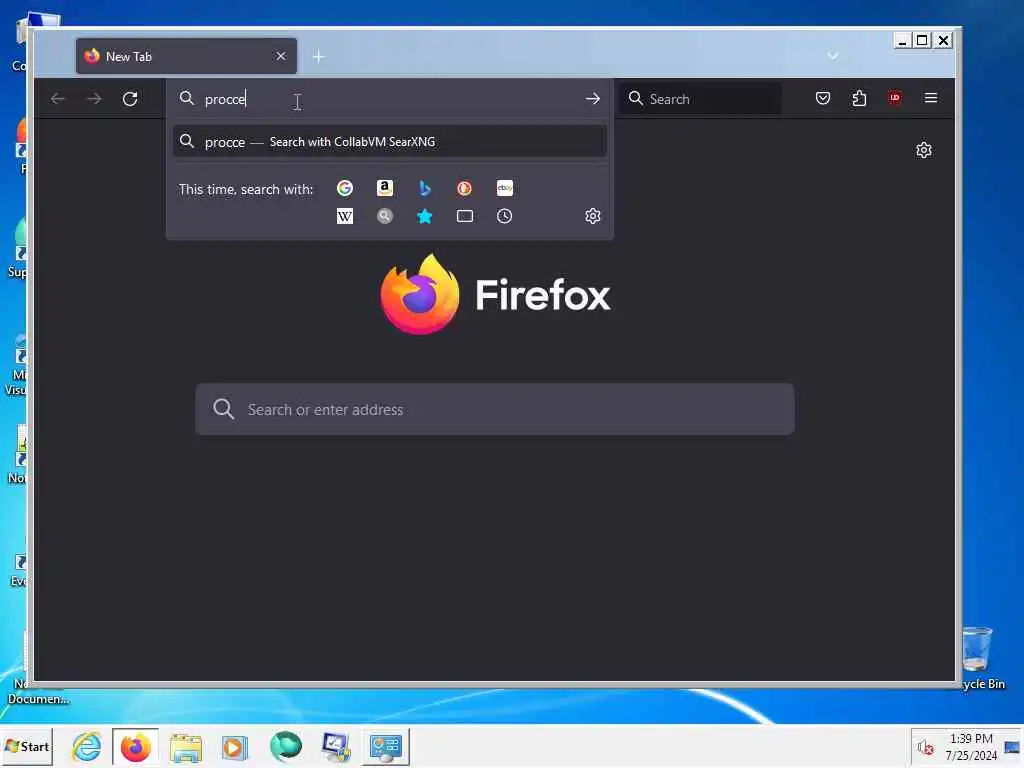Go forward one page
Screen dimensions: 1024x768
tap(94, 99)
